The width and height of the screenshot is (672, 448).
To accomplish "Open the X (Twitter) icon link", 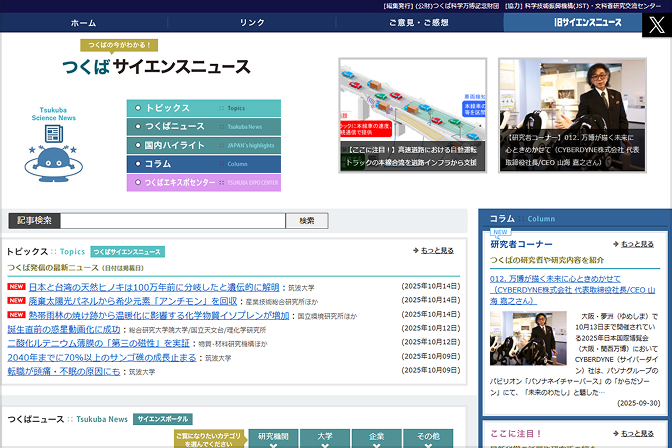I will click(655, 25).
